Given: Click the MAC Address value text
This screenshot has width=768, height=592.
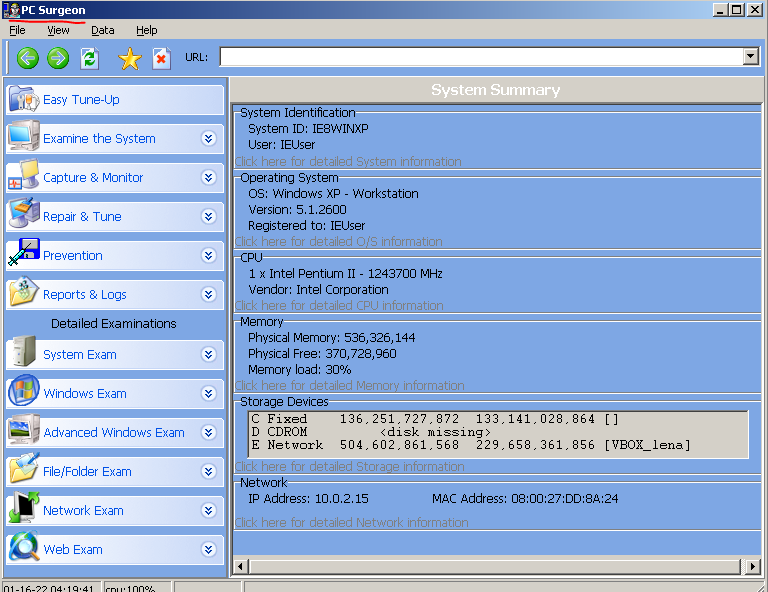Looking at the screenshot, I should coord(565,499).
